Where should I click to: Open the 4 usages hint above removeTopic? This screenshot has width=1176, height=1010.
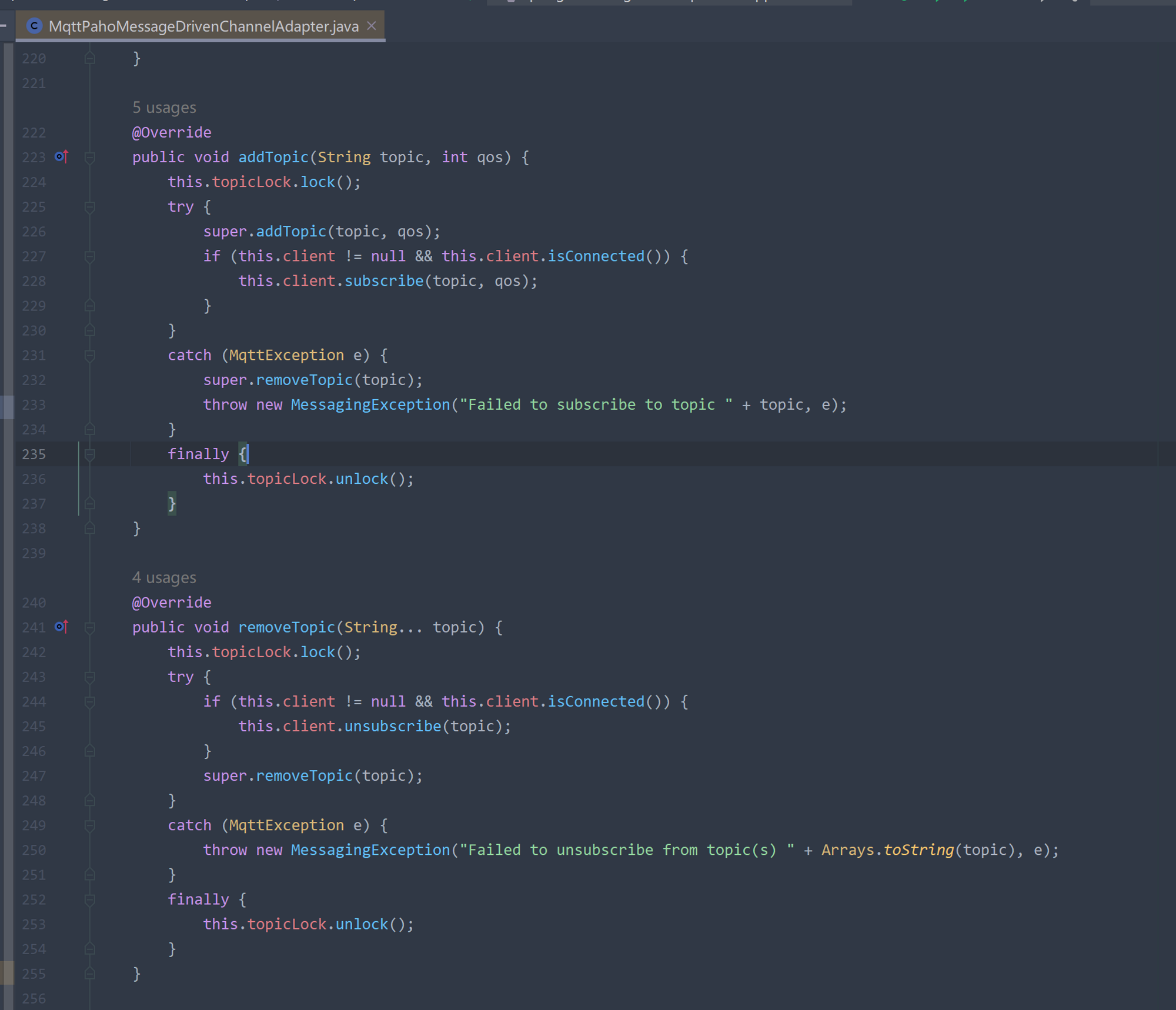164,577
